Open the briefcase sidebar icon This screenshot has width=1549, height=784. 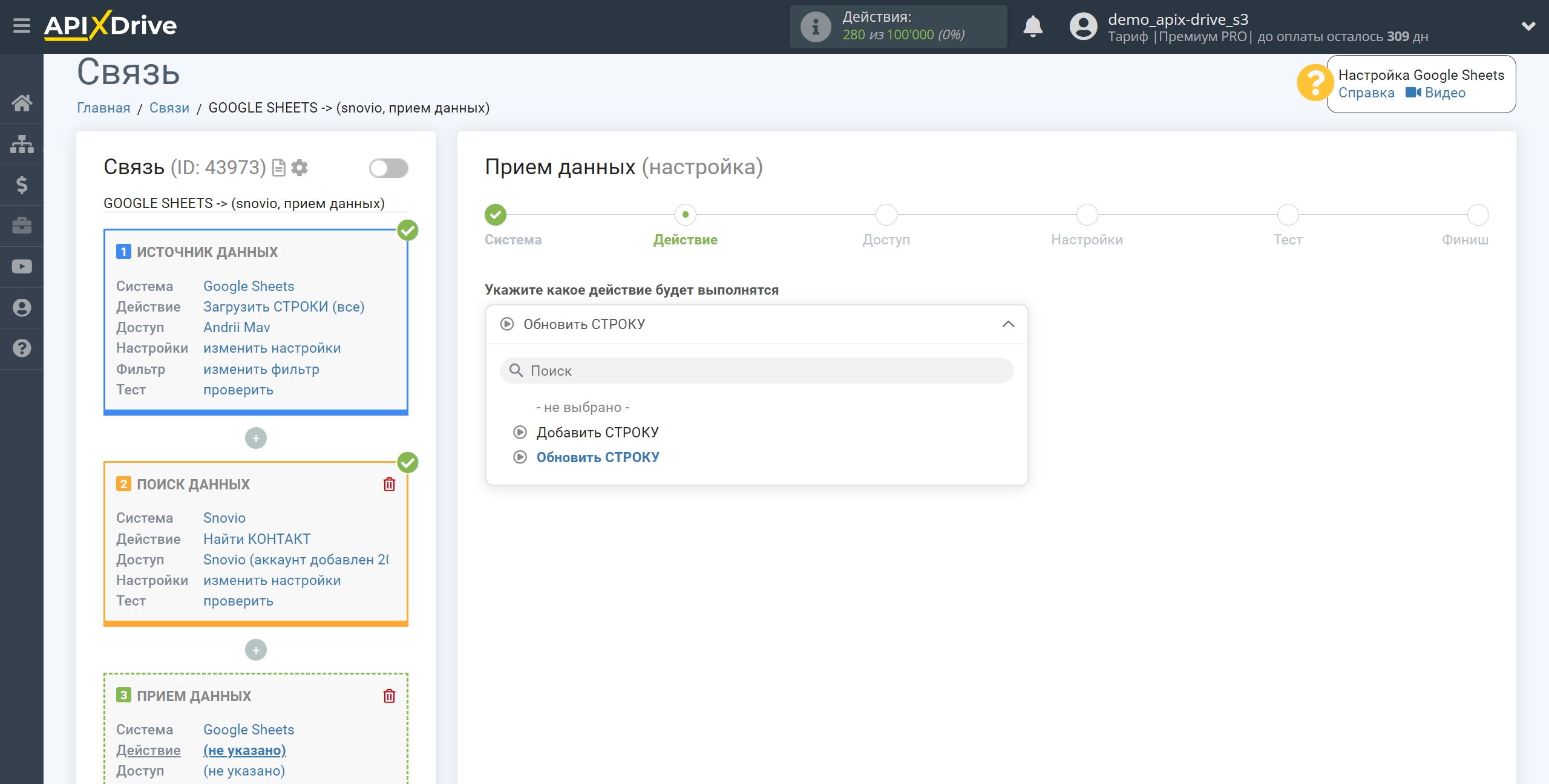(x=22, y=226)
